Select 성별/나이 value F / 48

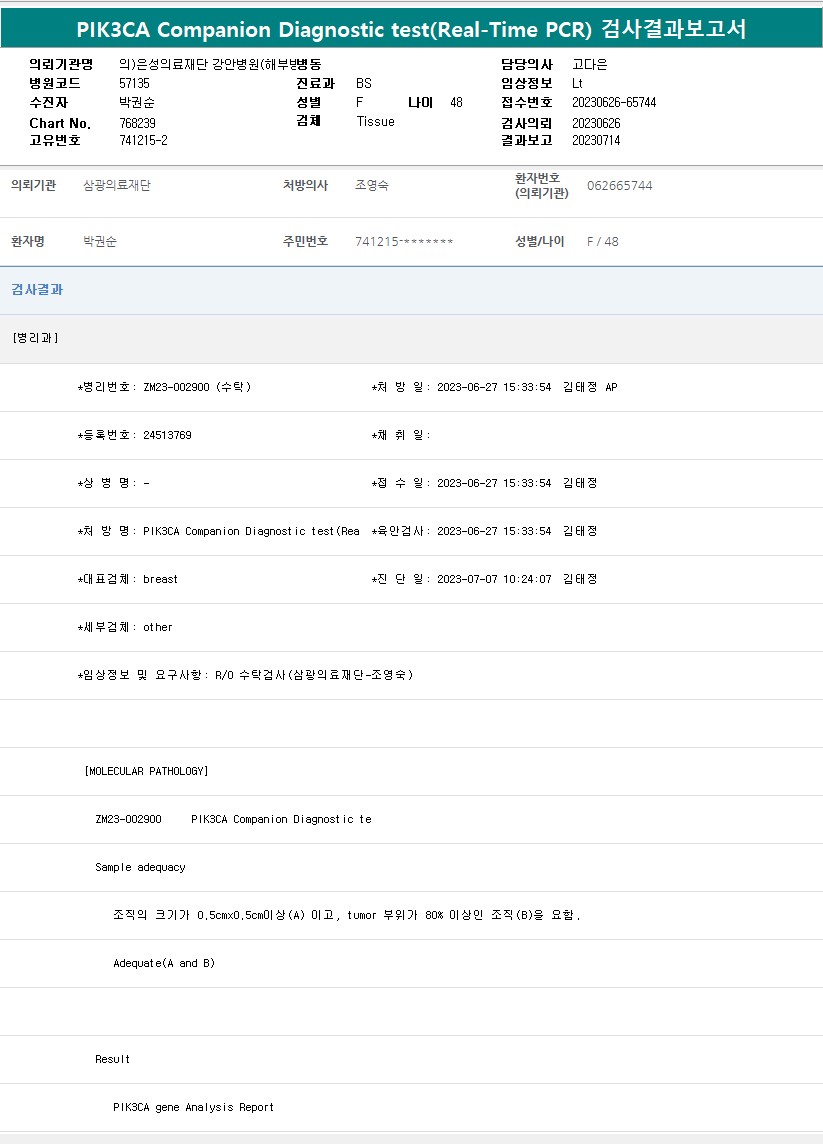pos(602,242)
